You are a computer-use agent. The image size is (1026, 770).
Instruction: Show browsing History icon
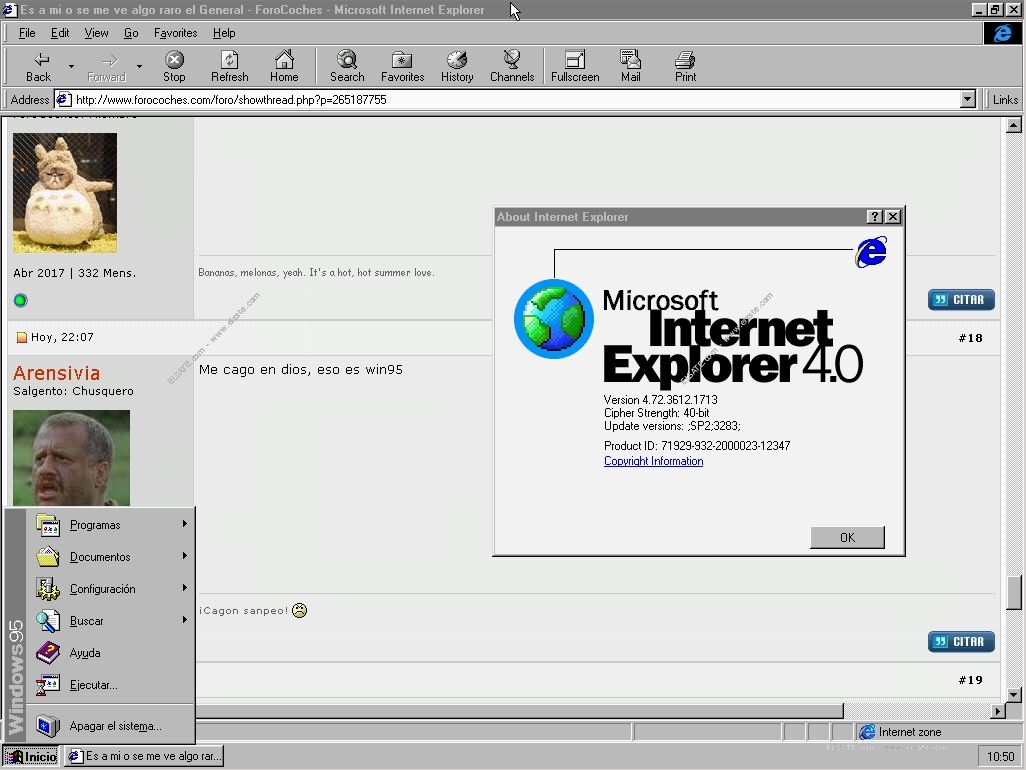(x=457, y=60)
